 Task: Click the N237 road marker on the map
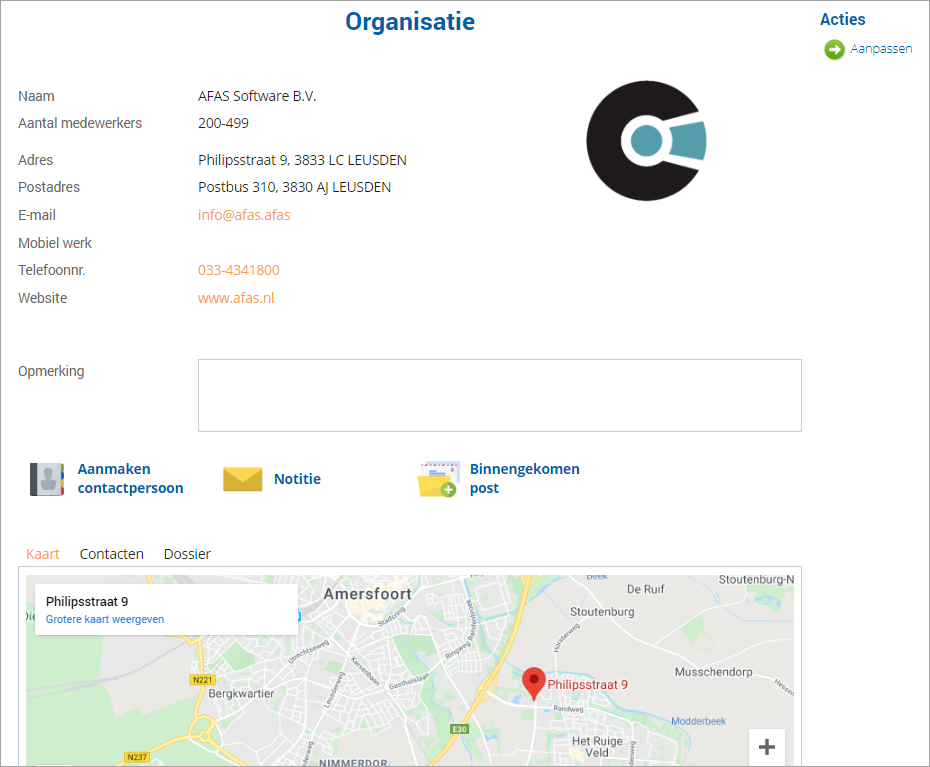(x=137, y=757)
